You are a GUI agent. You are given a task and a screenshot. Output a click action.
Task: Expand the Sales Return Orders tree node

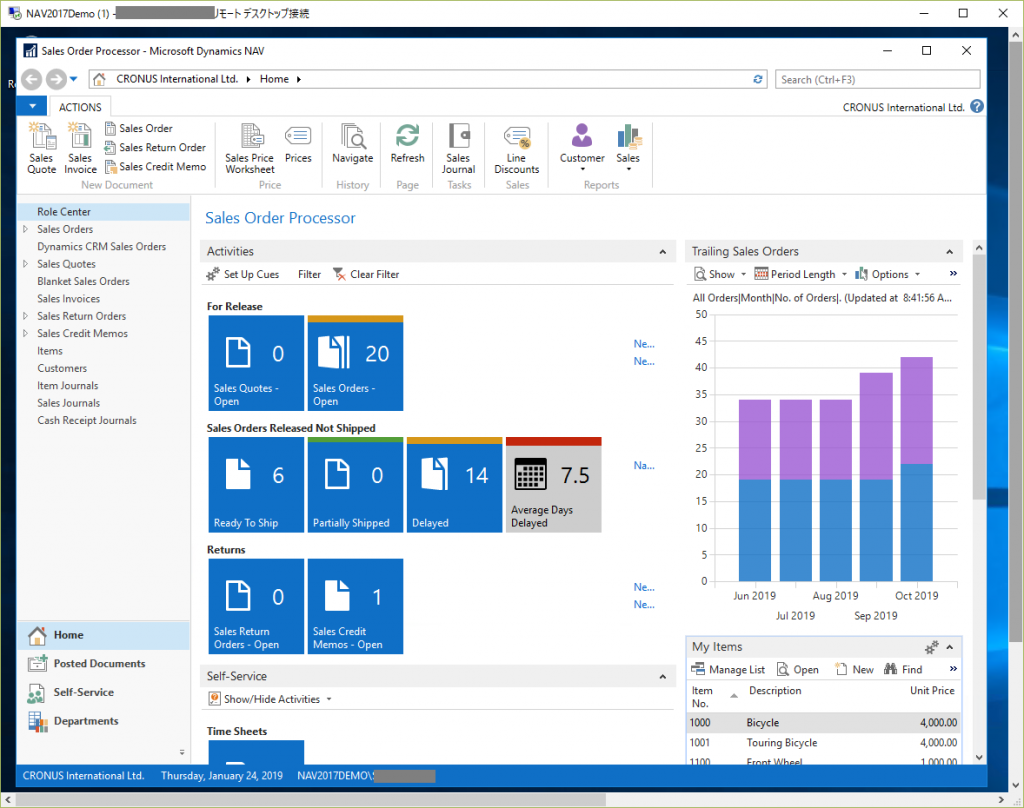pos(25,316)
